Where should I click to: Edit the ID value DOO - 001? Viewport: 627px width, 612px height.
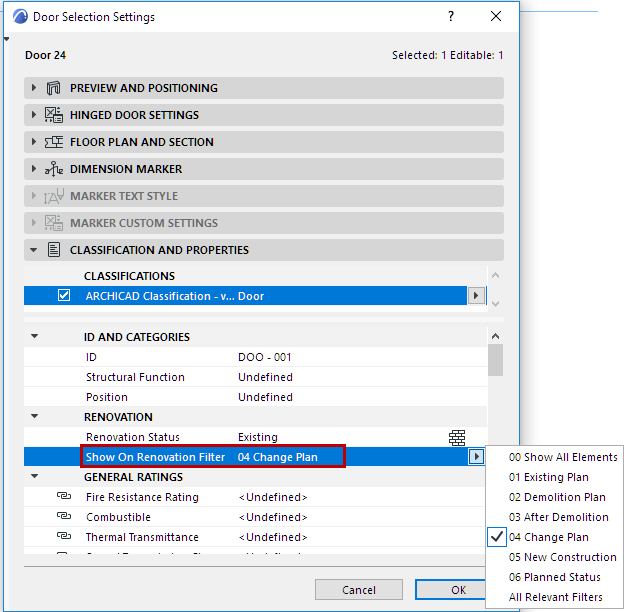point(264,357)
